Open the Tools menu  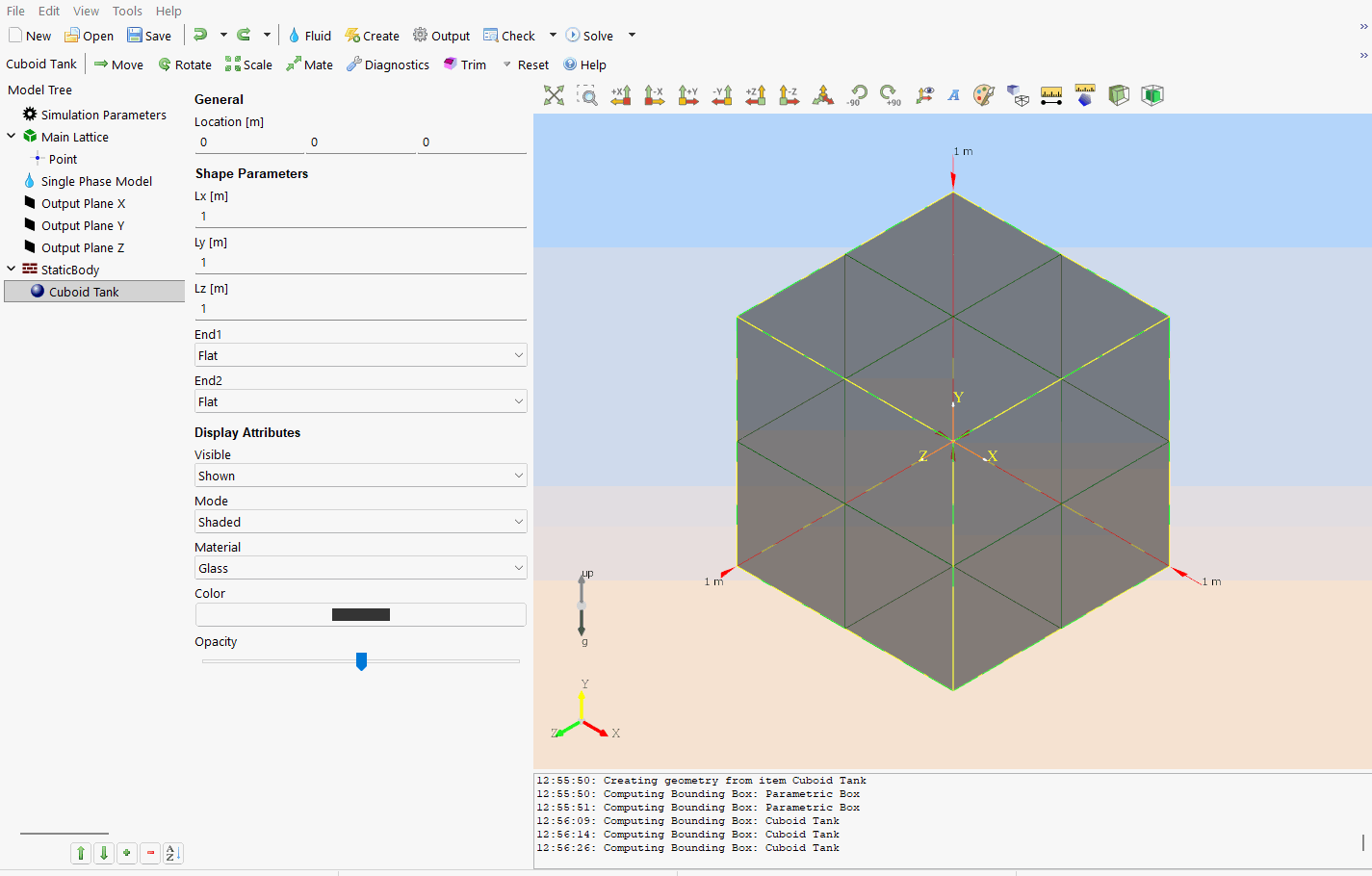click(x=127, y=11)
